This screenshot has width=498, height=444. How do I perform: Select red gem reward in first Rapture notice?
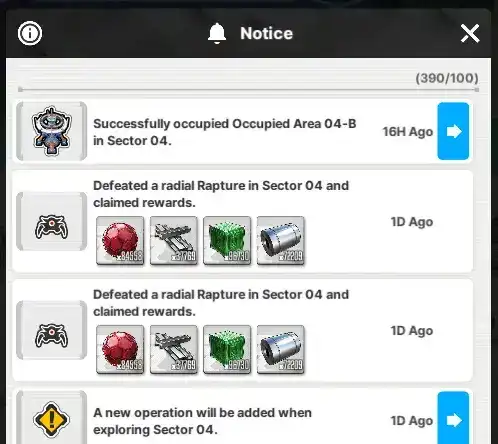[120, 241]
